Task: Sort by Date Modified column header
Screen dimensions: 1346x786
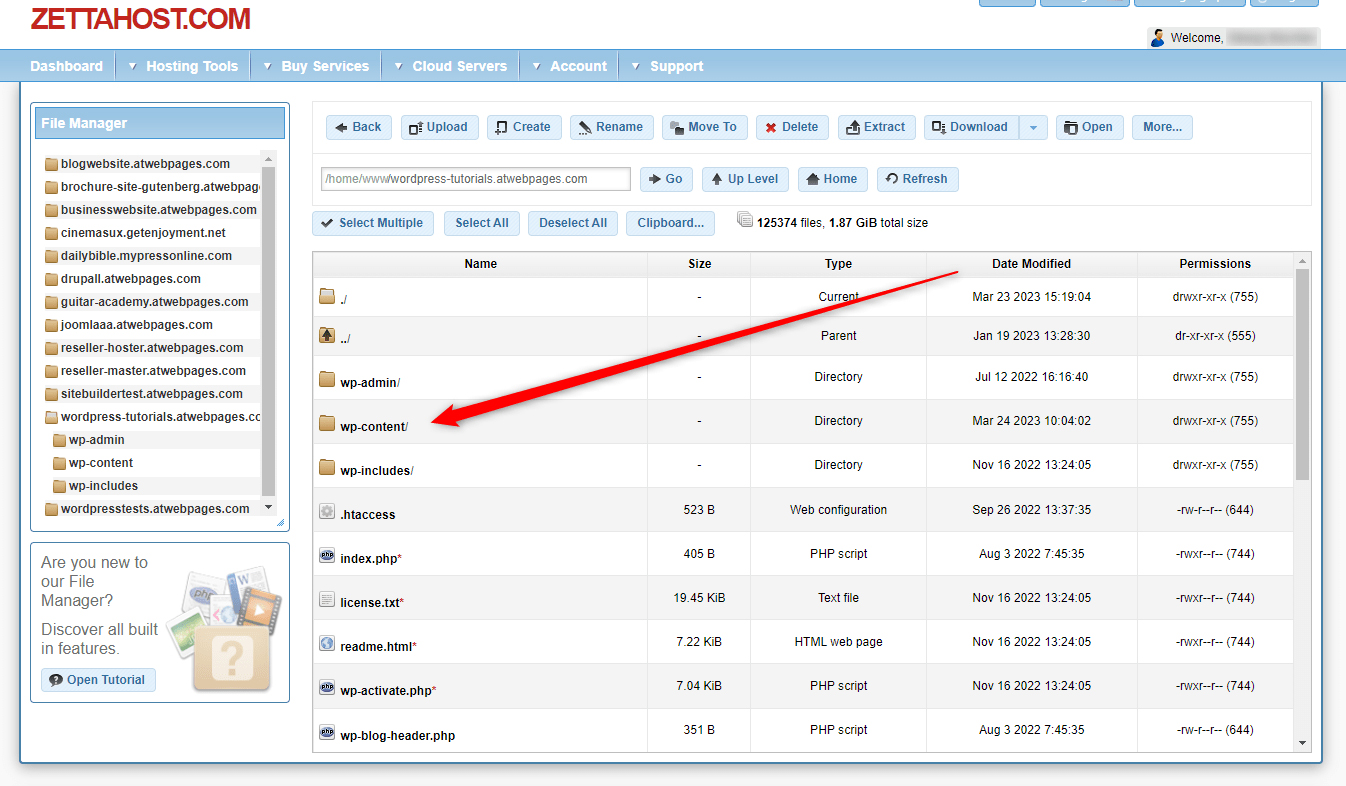Action: (1031, 264)
